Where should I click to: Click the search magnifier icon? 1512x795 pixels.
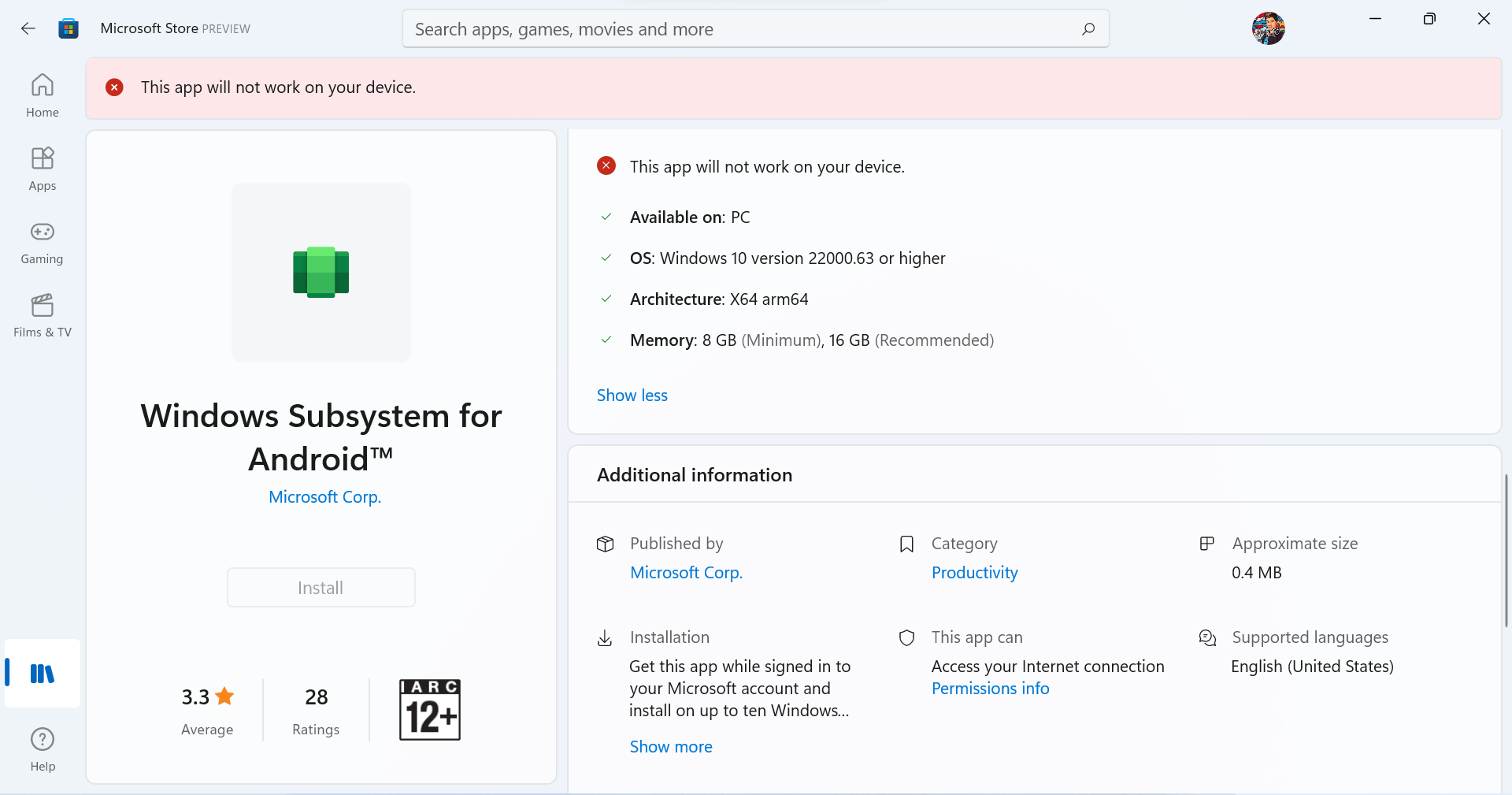[1088, 29]
